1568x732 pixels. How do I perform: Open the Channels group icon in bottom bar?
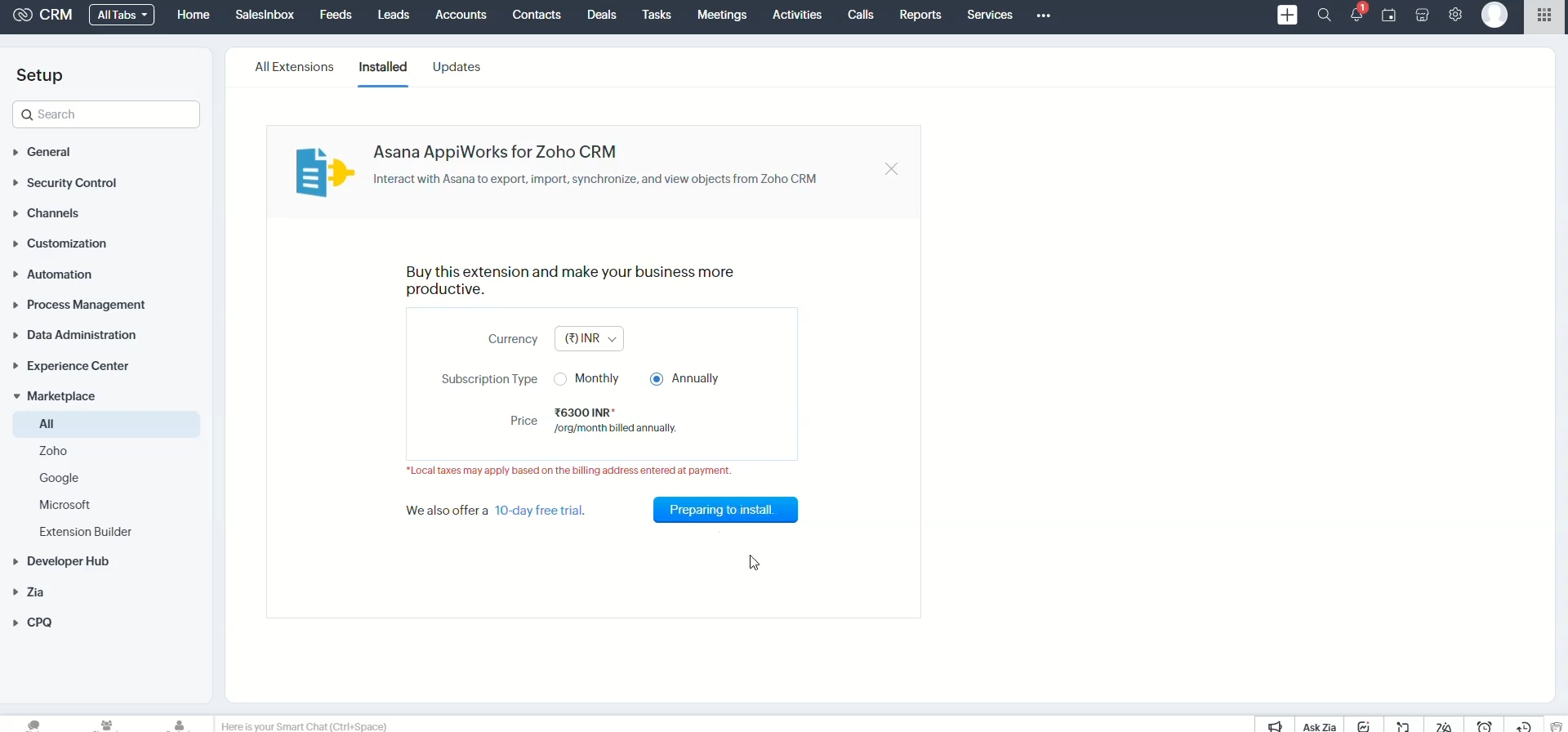click(x=106, y=725)
